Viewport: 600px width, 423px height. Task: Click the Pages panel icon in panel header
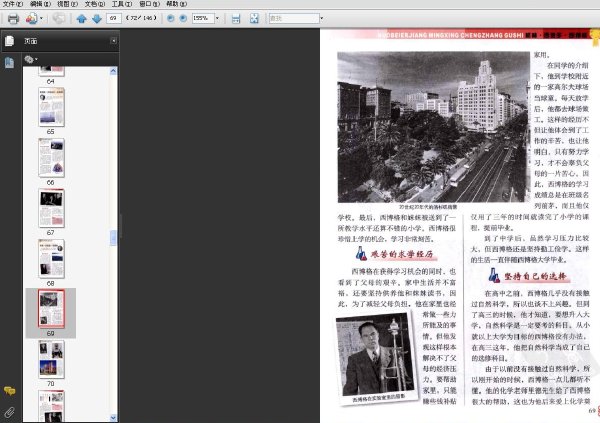(x=10, y=41)
